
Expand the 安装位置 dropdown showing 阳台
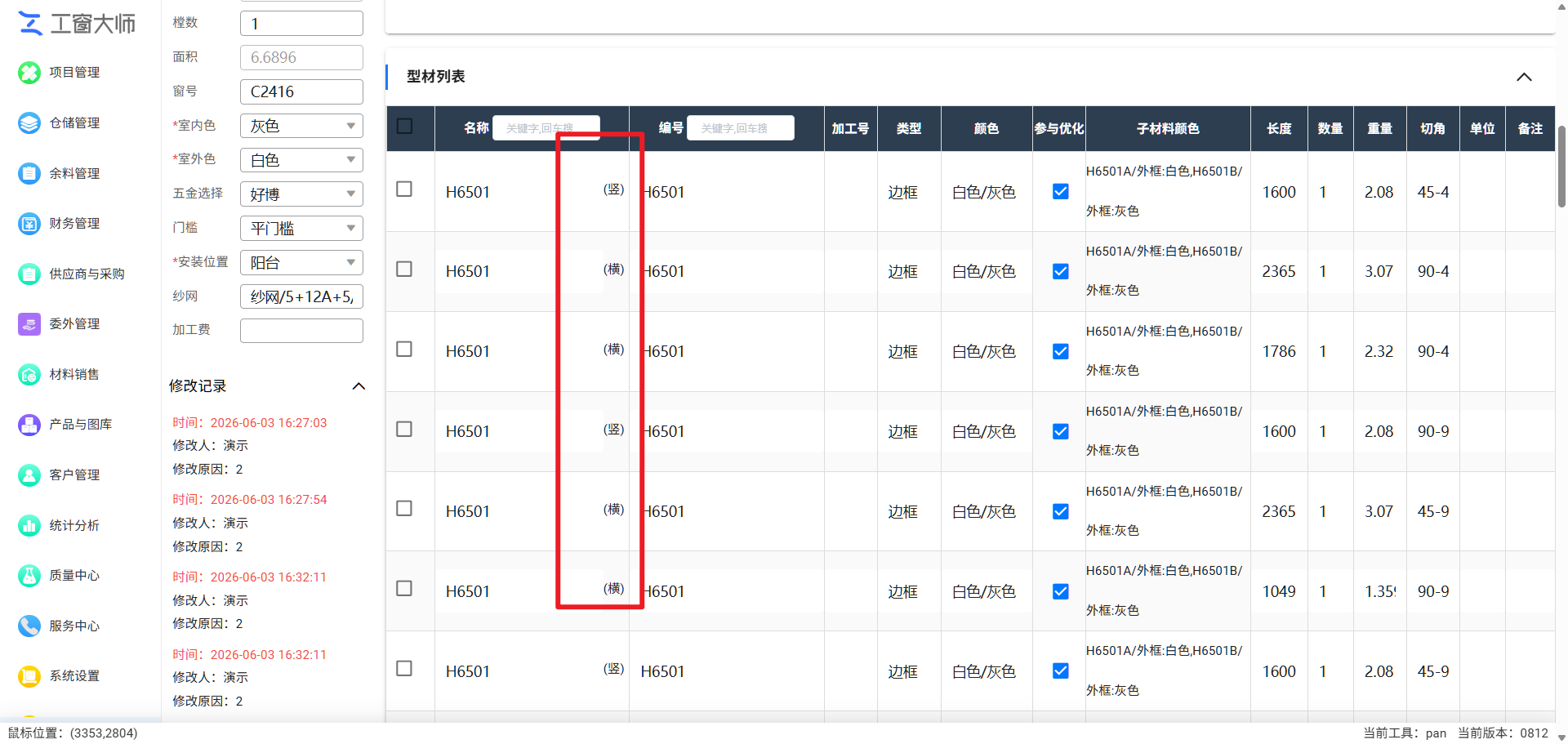(x=301, y=262)
